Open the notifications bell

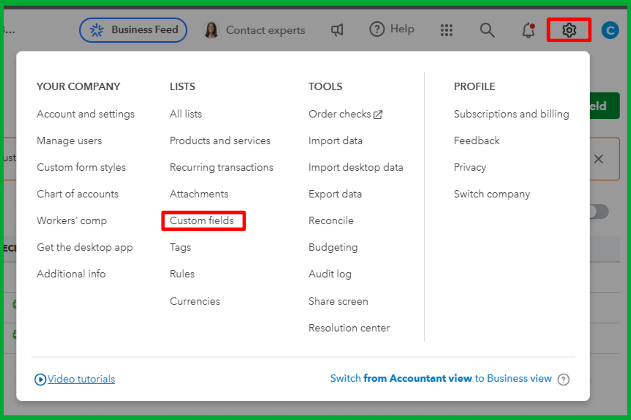click(528, 30)
